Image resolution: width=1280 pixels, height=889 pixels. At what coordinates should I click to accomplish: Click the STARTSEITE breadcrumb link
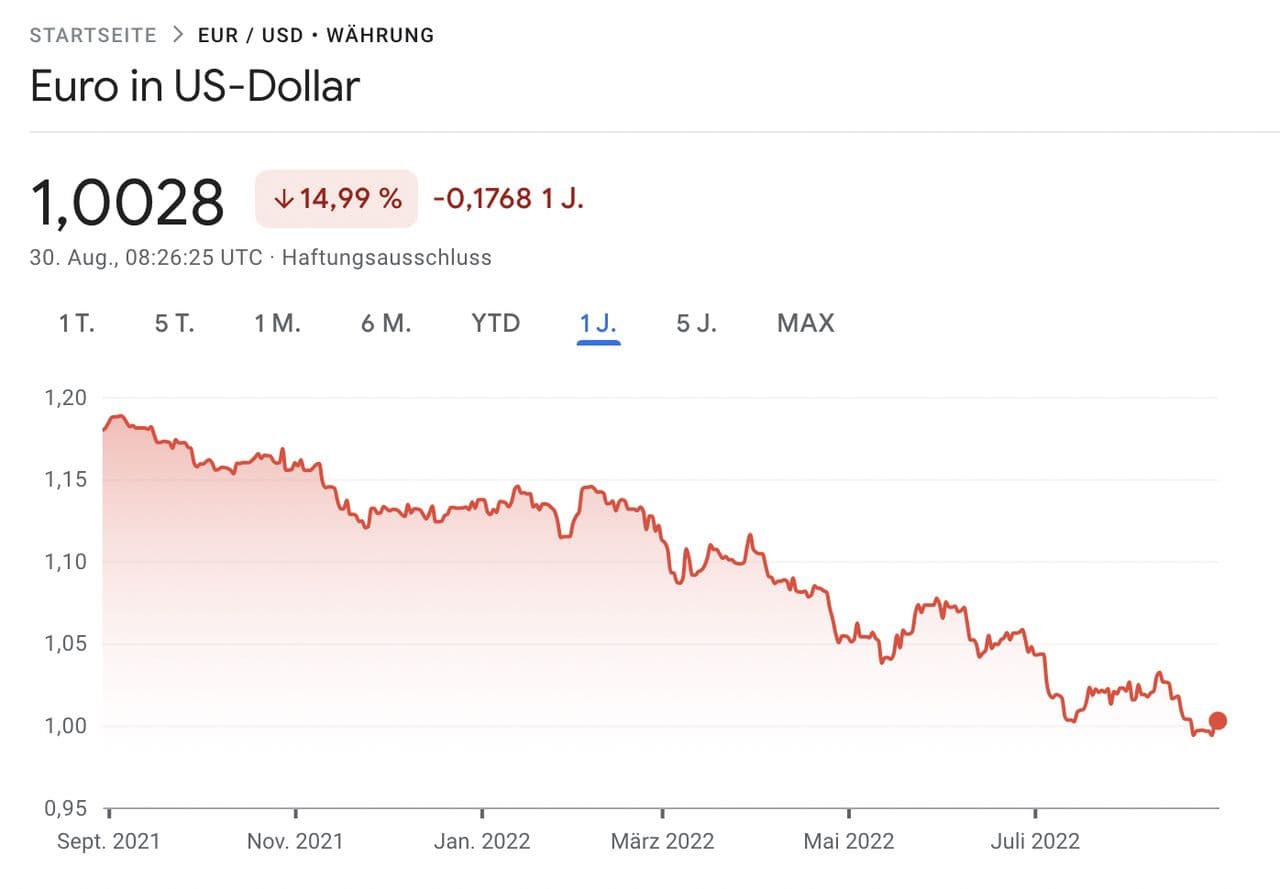[x=93, y=35]
